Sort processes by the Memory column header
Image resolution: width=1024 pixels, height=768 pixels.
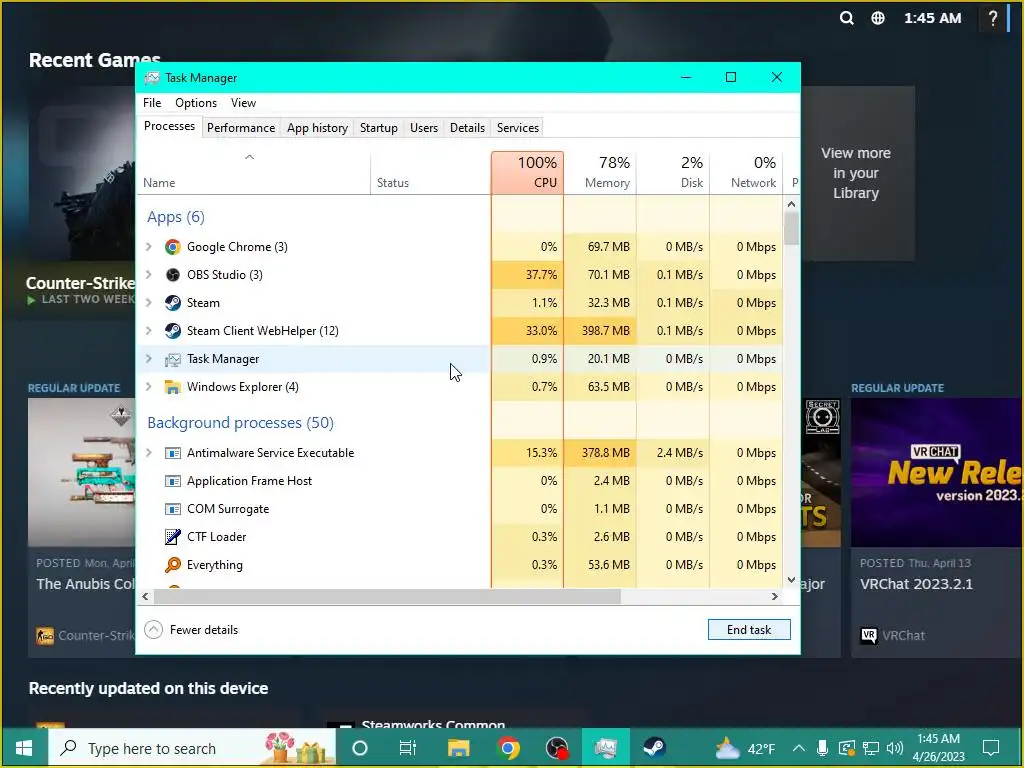pos(600,172)
